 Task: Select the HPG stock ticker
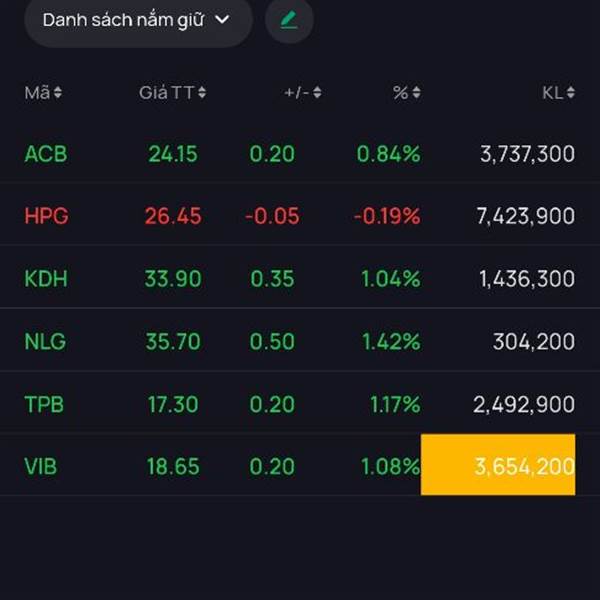46,216
